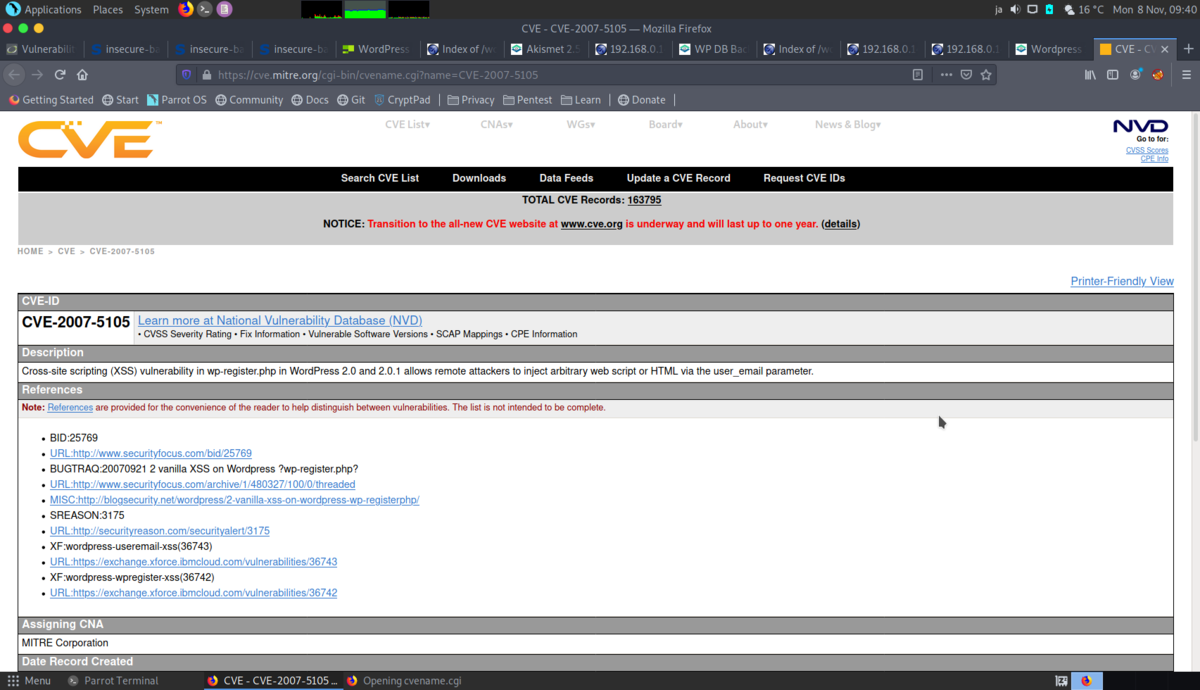Switch to the Vulnerabilit tab
Image resolution: width=1200 pixels, height=690 pixels.
click(x=42, y=48)
